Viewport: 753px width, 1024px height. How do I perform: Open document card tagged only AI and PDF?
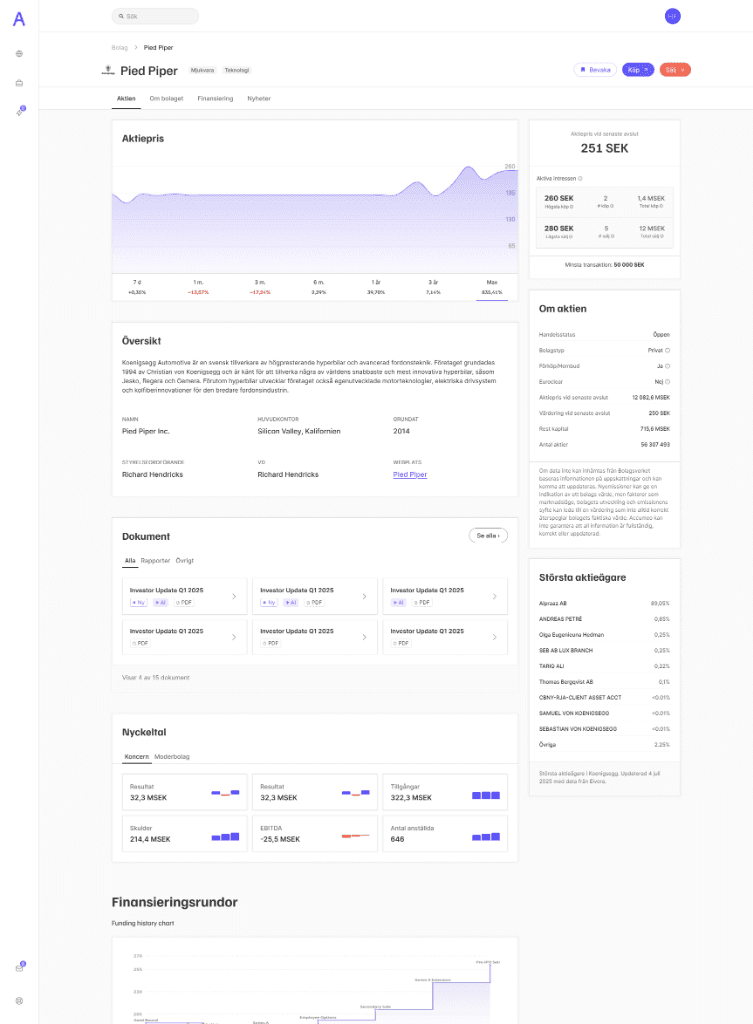[x=445, y=596]
